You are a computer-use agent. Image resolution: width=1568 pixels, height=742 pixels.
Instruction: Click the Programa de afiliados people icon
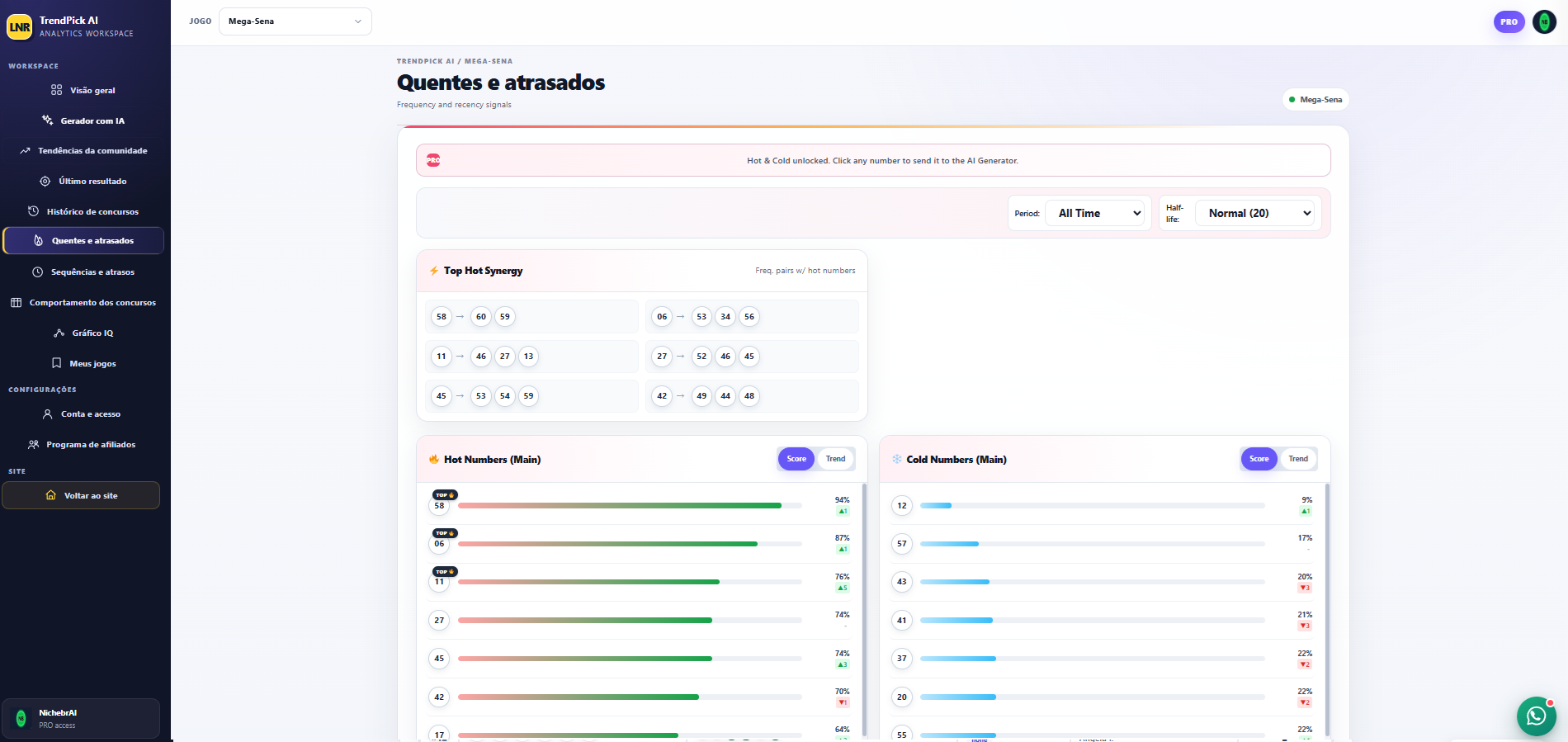[x=33, y=445]
